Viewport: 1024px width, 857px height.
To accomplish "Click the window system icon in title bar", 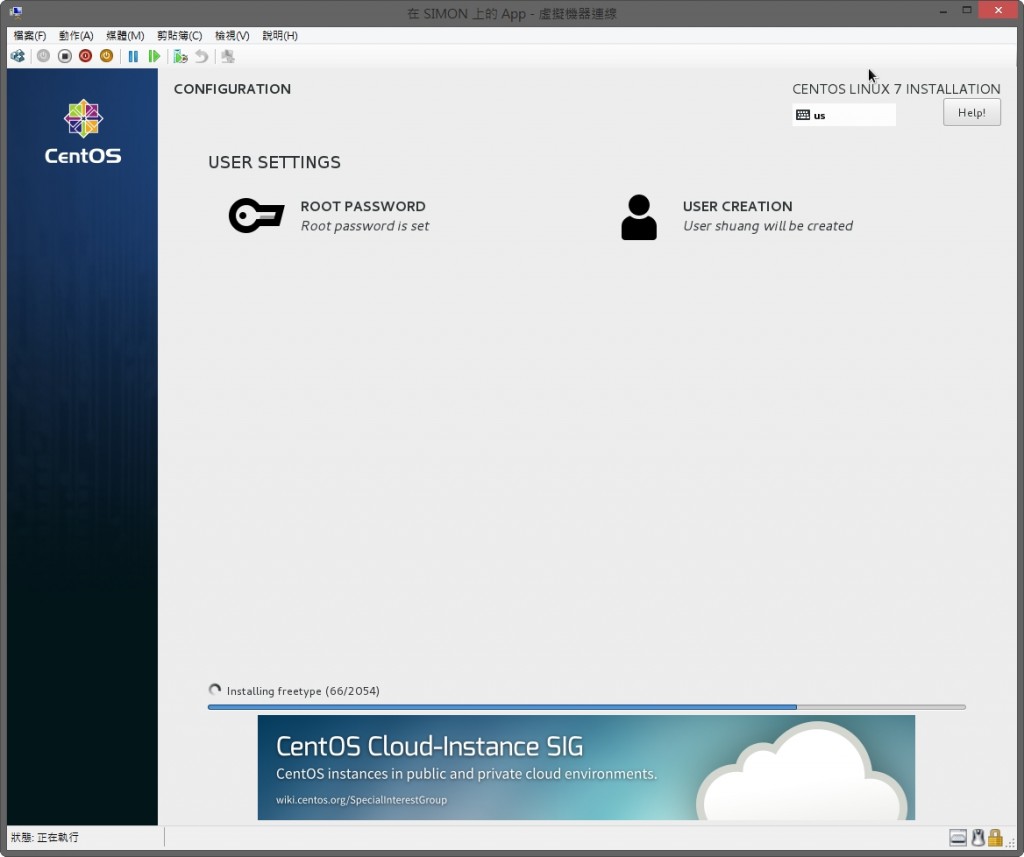I will [16, 12].
